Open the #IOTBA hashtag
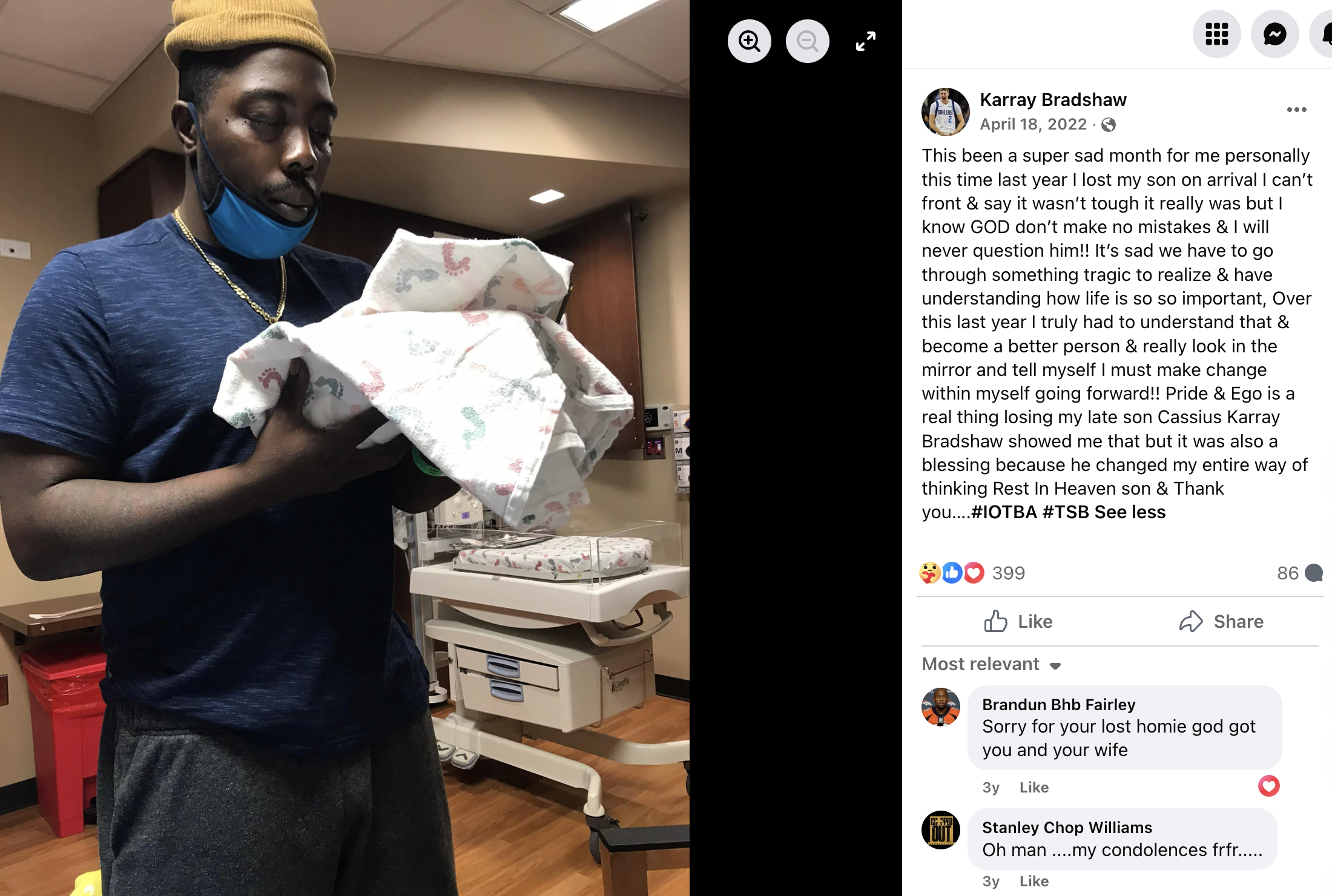Screen dimensions: 1332x896 pyautogui.click(x=1004, y=512)
